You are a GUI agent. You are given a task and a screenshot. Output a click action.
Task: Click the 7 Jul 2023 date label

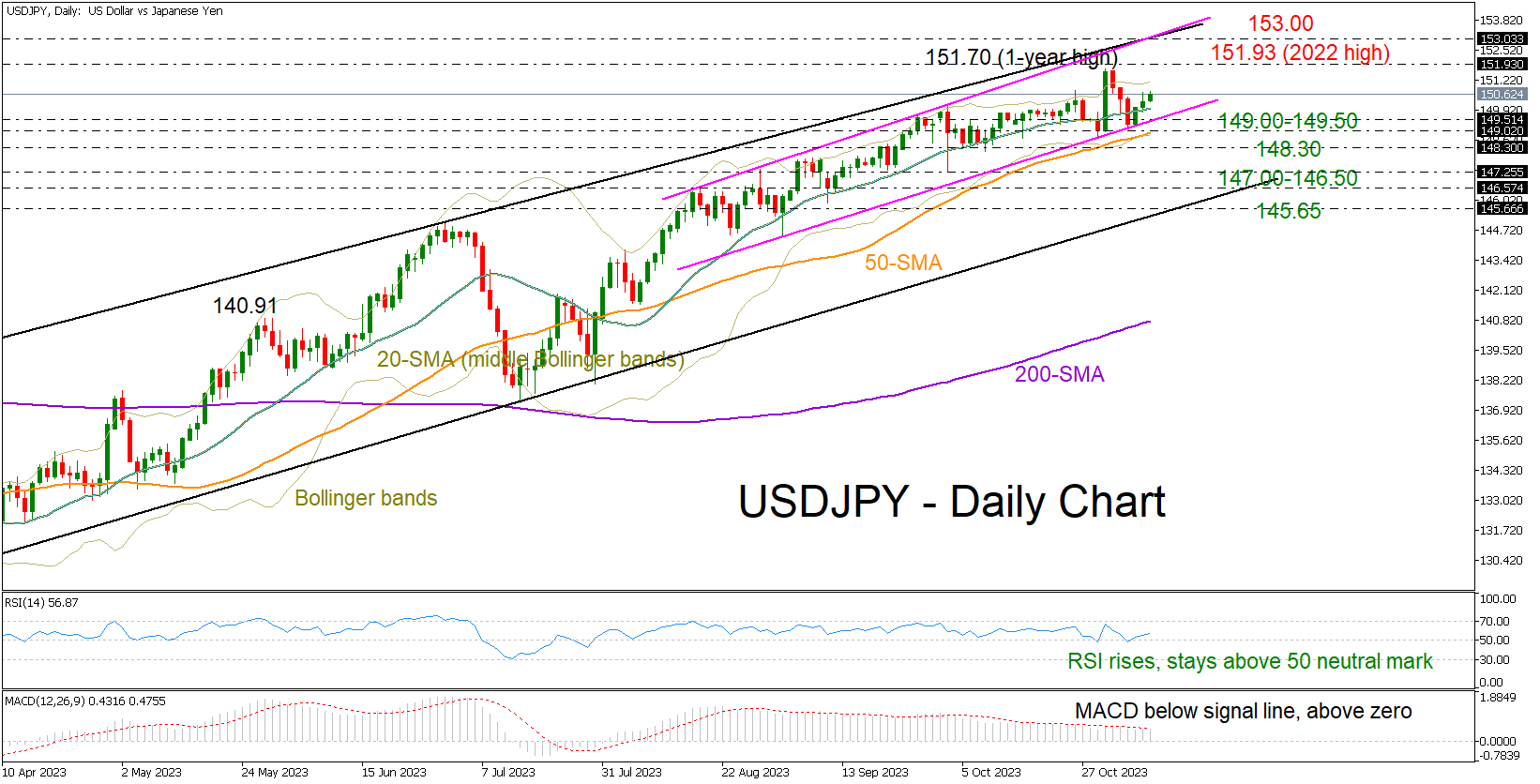click(508, 773)
